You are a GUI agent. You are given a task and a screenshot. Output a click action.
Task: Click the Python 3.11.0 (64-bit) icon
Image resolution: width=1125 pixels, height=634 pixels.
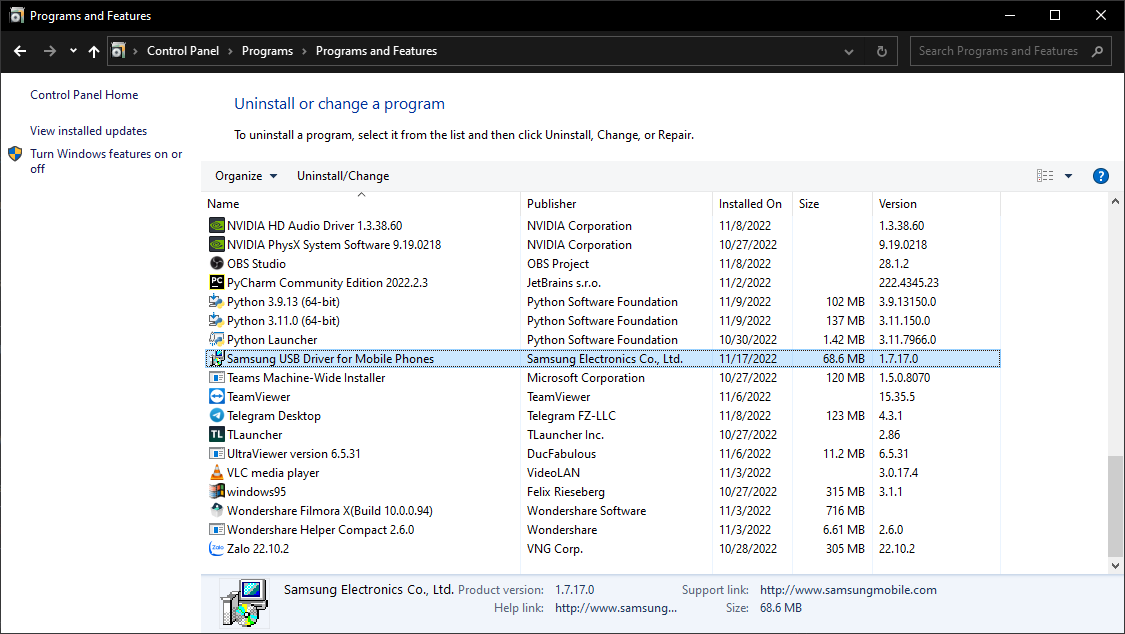tap(217, 321)
